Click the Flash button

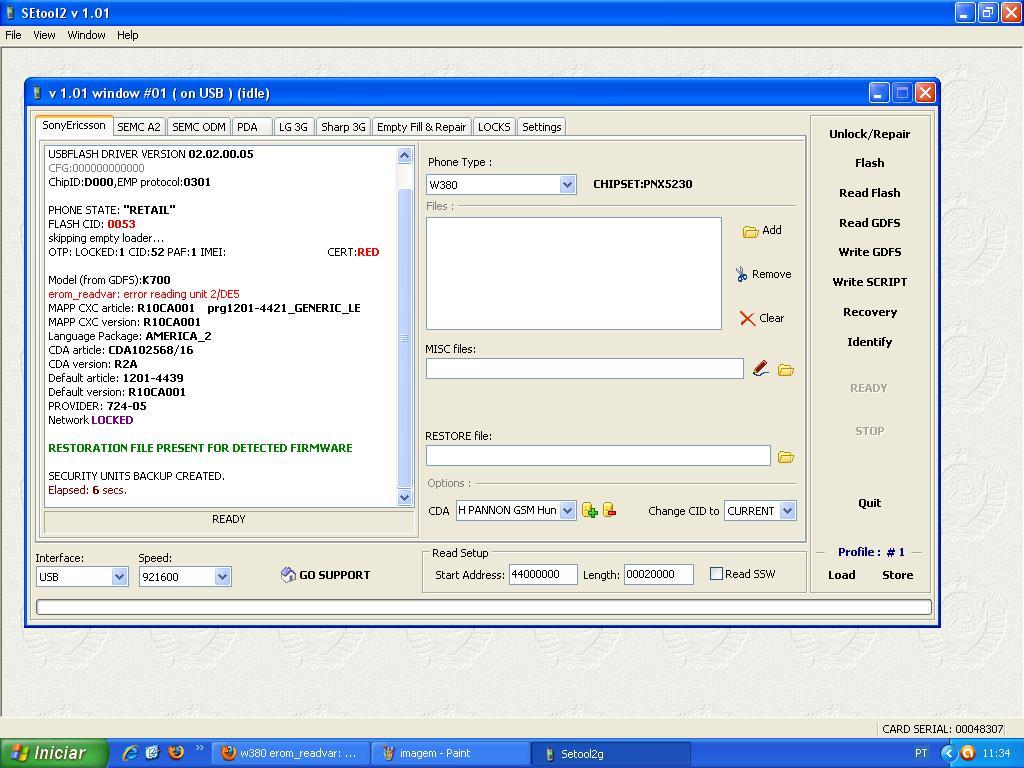869,163
